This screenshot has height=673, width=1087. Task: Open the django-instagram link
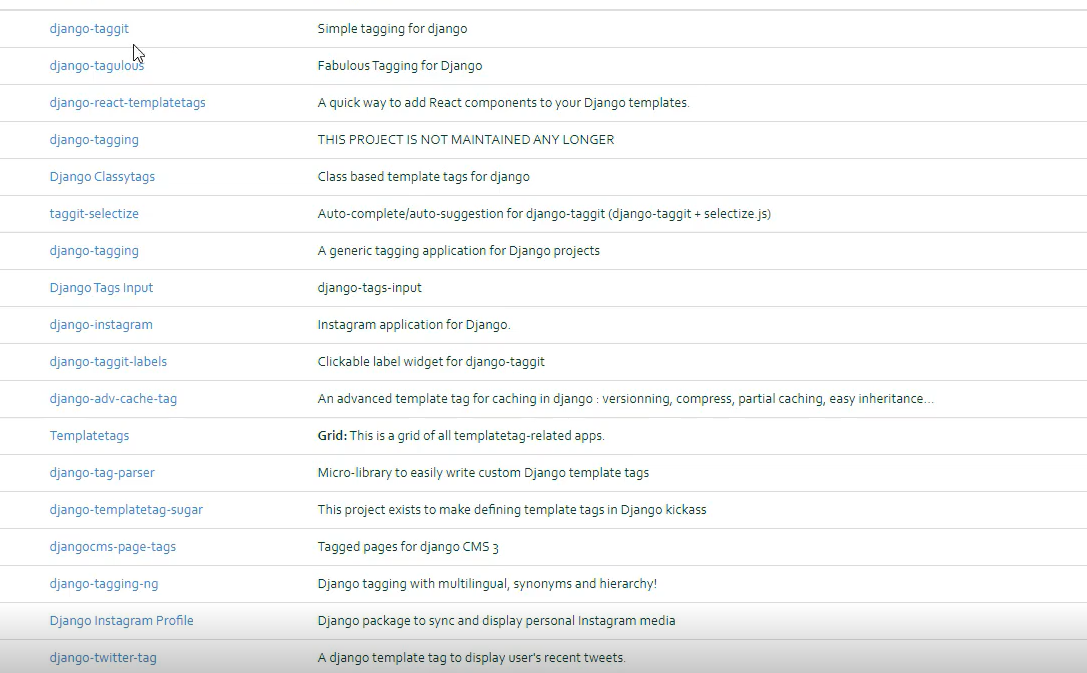coord(101,325)
